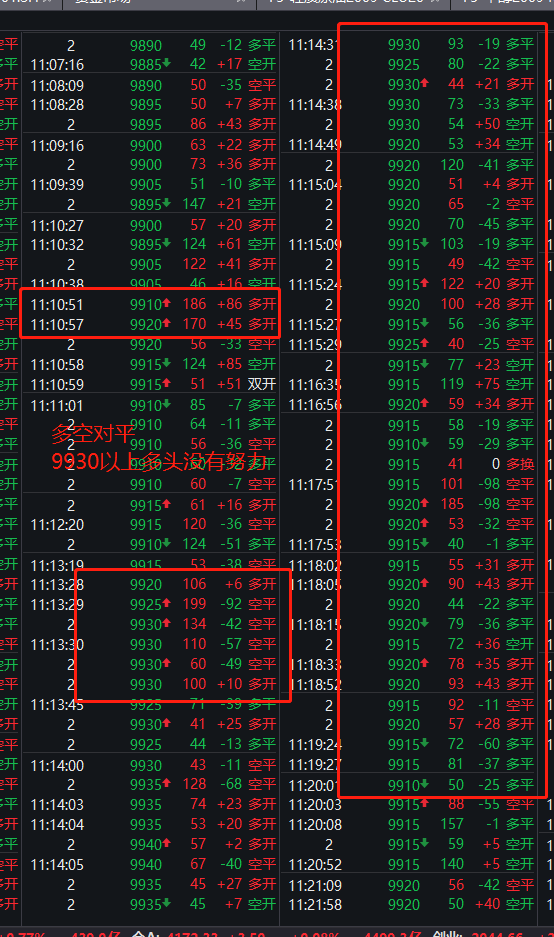Click red up arrow beside 9920 at 11:10:57

167,323
